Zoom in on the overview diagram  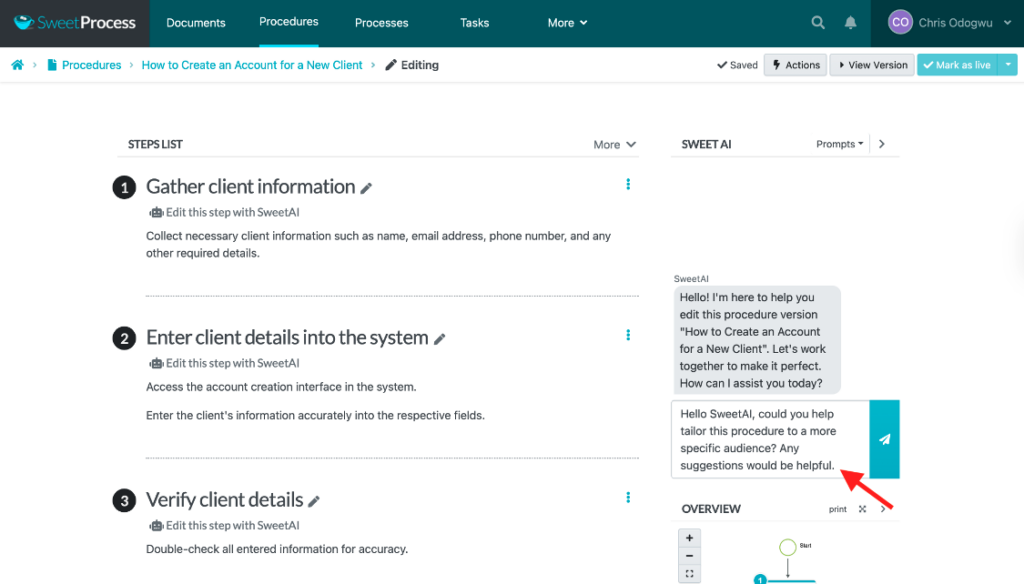[x=690, y=538]
